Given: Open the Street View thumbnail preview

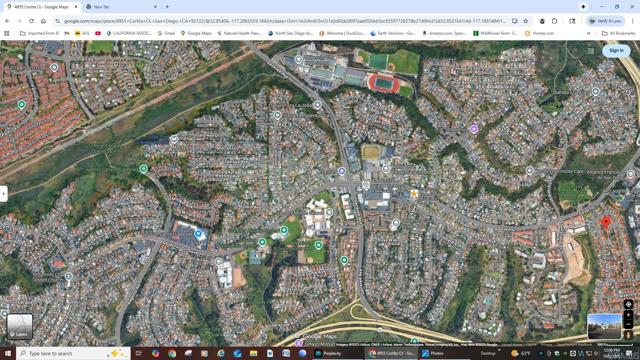Looking at the screenshot, I should coord(604,326).
